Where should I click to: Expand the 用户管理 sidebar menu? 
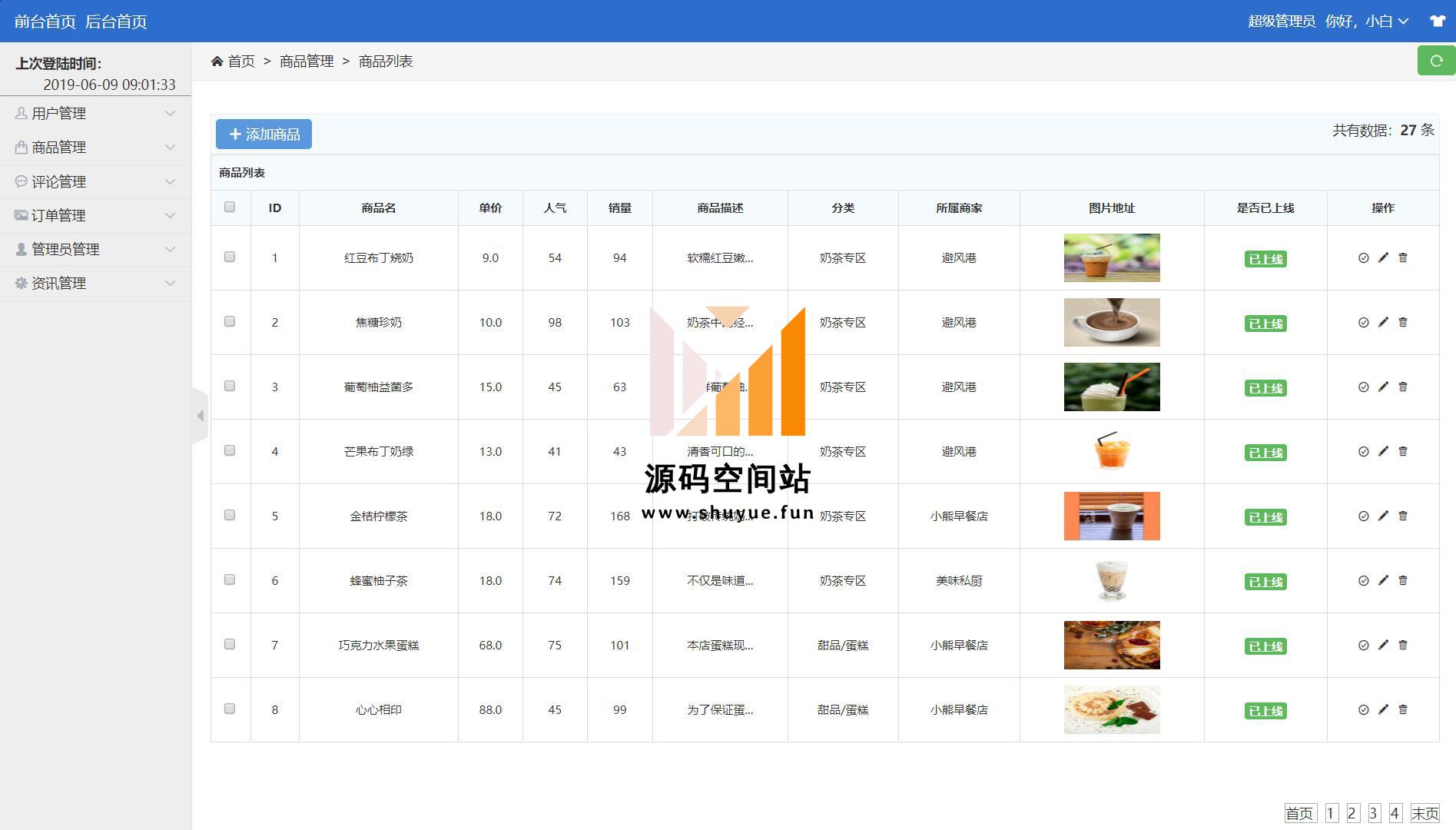pos(95,114)
